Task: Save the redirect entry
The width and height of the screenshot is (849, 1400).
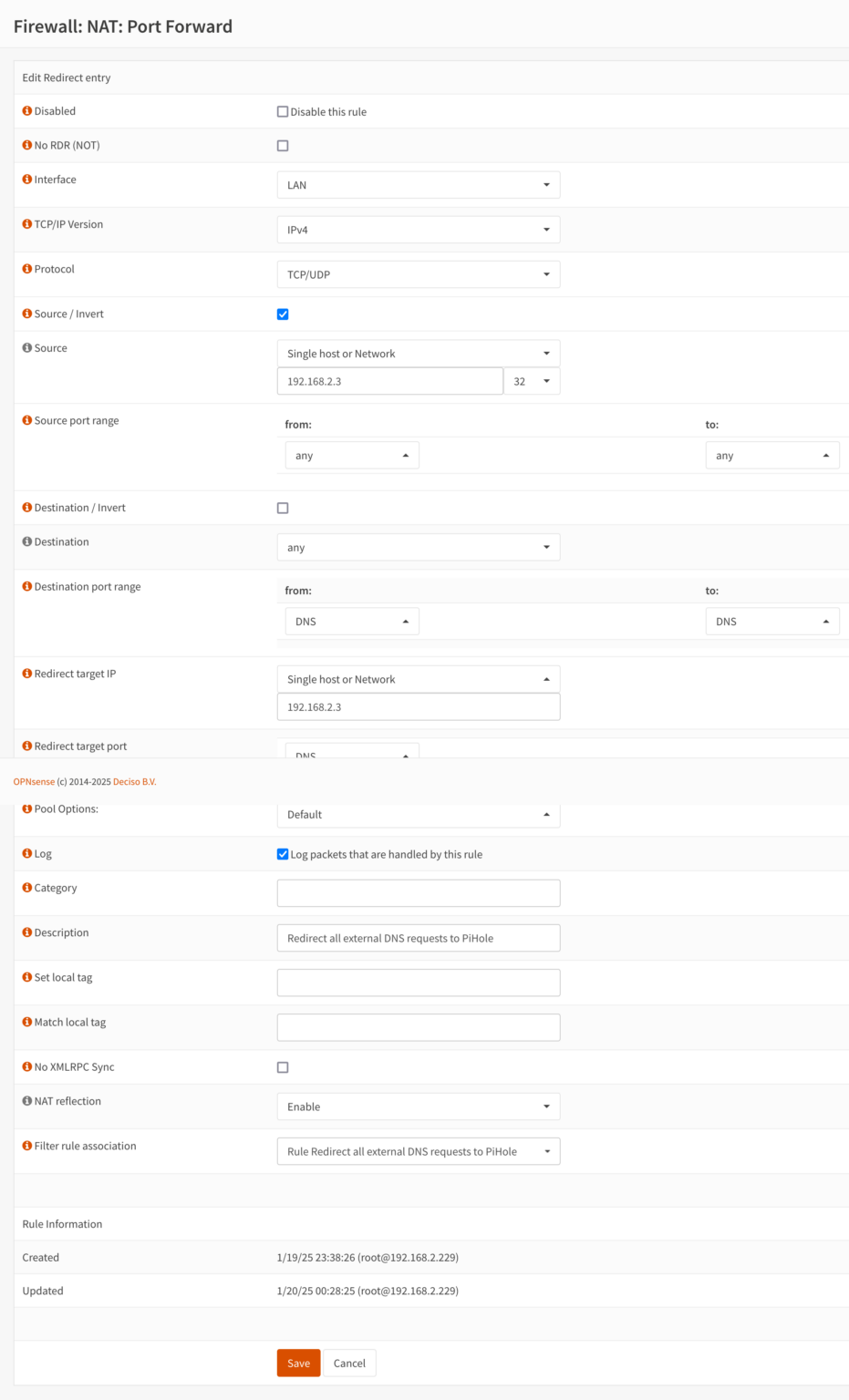Action: (x=298, y=1363)
